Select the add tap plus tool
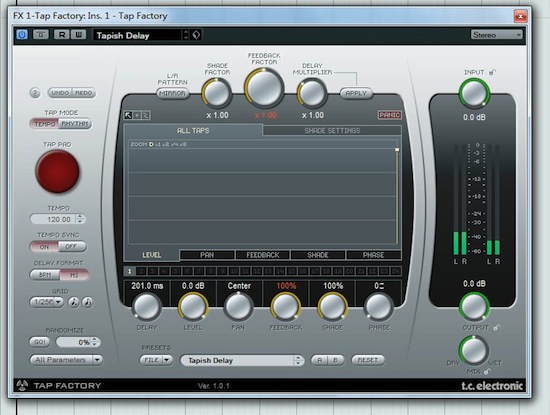Screen dimensions: 550x415 [137, 115]
